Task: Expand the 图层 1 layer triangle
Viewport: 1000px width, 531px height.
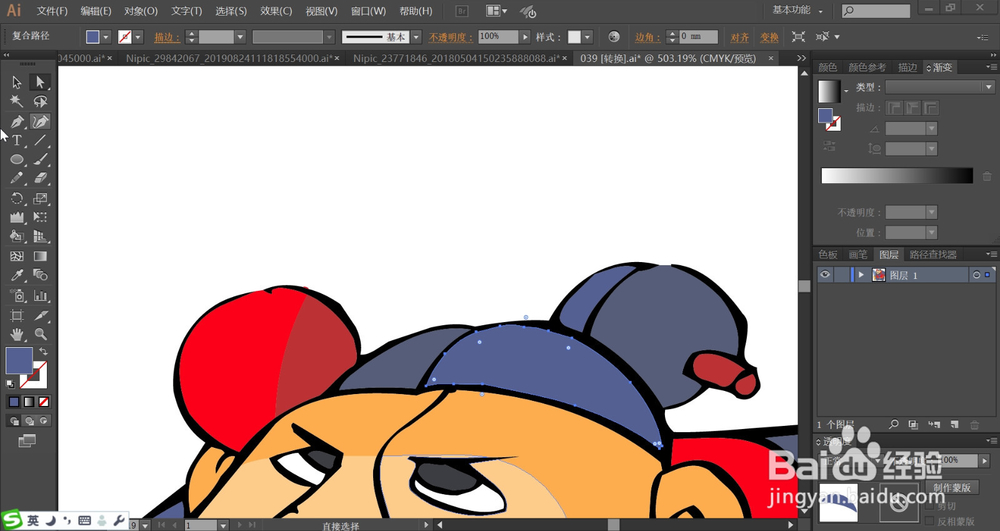Action: (x=861, y=275)
